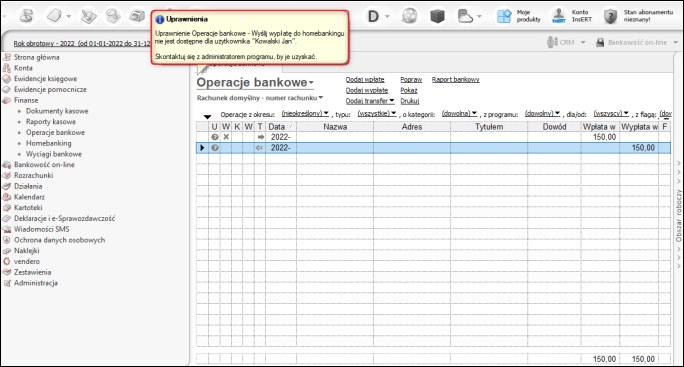The width and height of the screenshot is (684, 367).
Task: Click the vendero module icon
Action: click(7, 261)
